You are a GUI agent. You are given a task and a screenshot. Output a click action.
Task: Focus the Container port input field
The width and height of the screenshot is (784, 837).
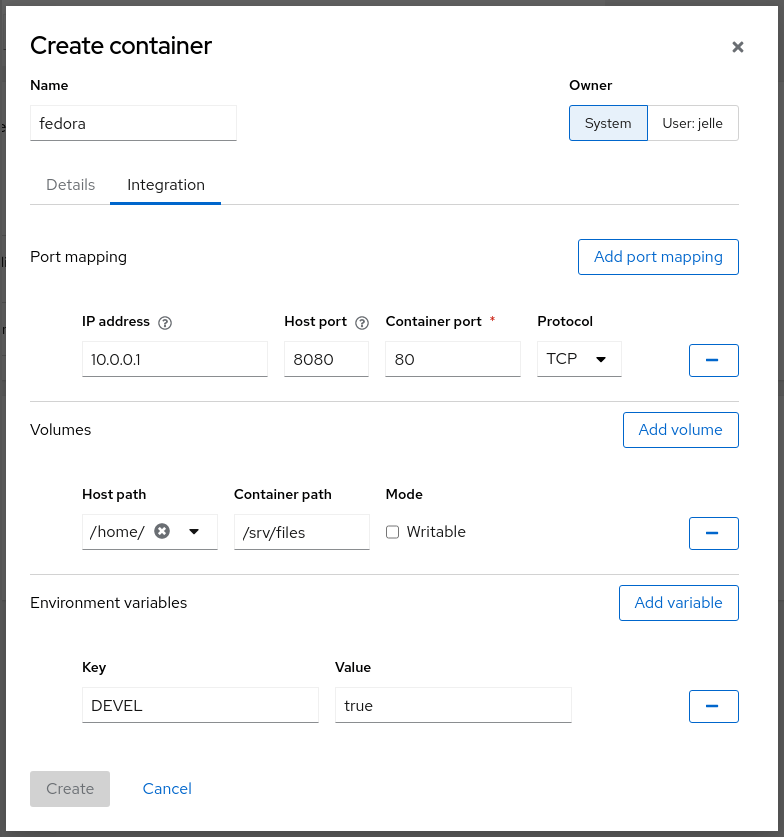click(x=452, y=359)
